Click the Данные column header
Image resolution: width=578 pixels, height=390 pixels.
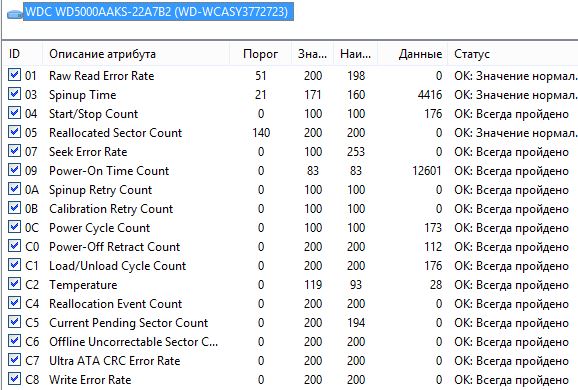412,54
